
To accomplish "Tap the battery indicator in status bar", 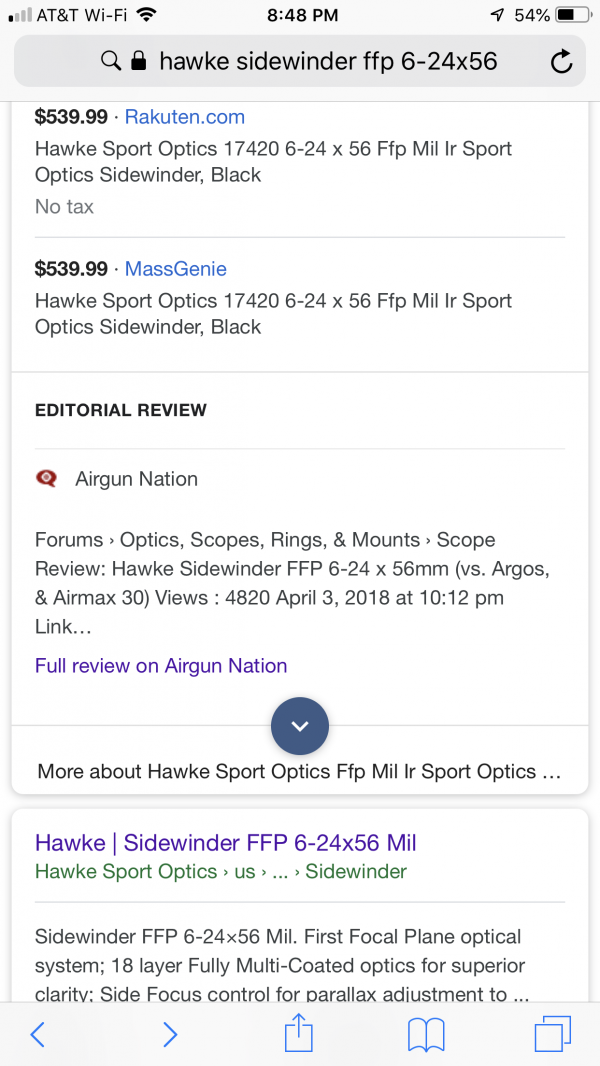I will [574, 15].
